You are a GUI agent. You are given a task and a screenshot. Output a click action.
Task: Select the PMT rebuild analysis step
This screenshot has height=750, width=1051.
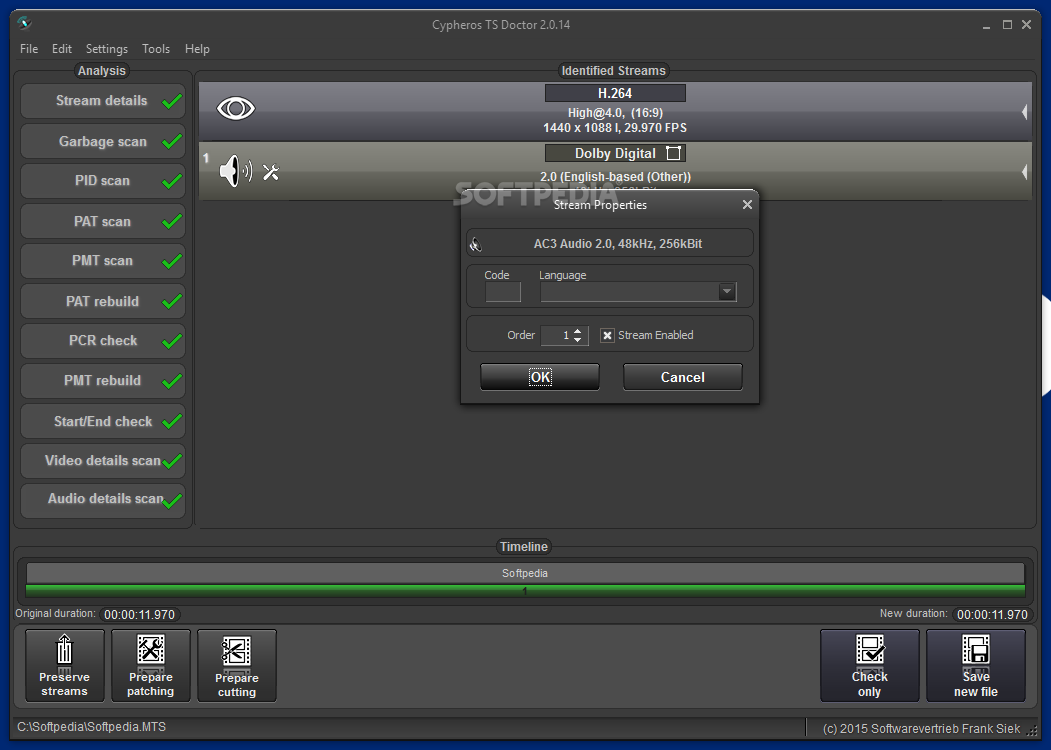pos(103,381)
